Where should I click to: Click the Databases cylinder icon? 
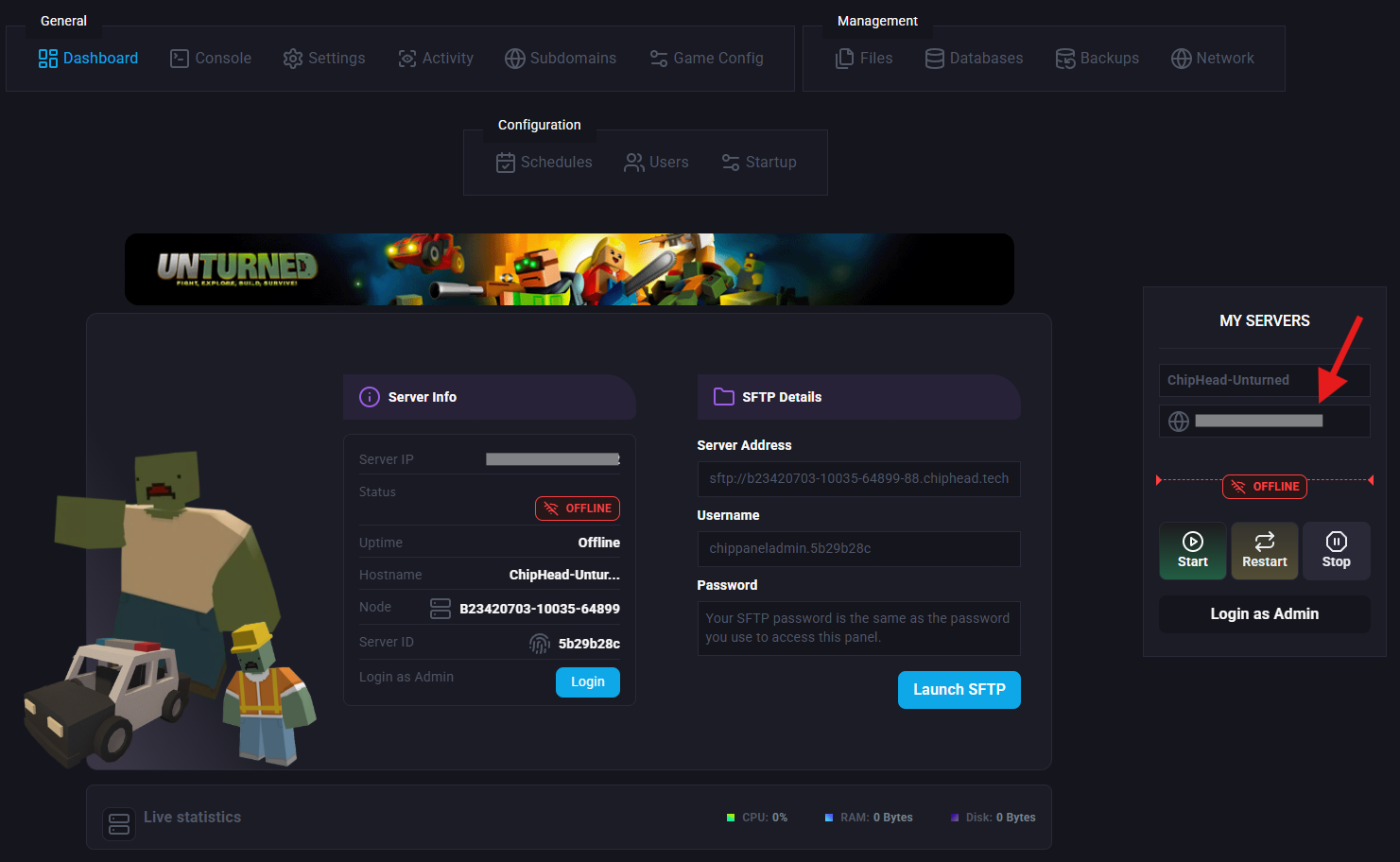click(935, 59)
